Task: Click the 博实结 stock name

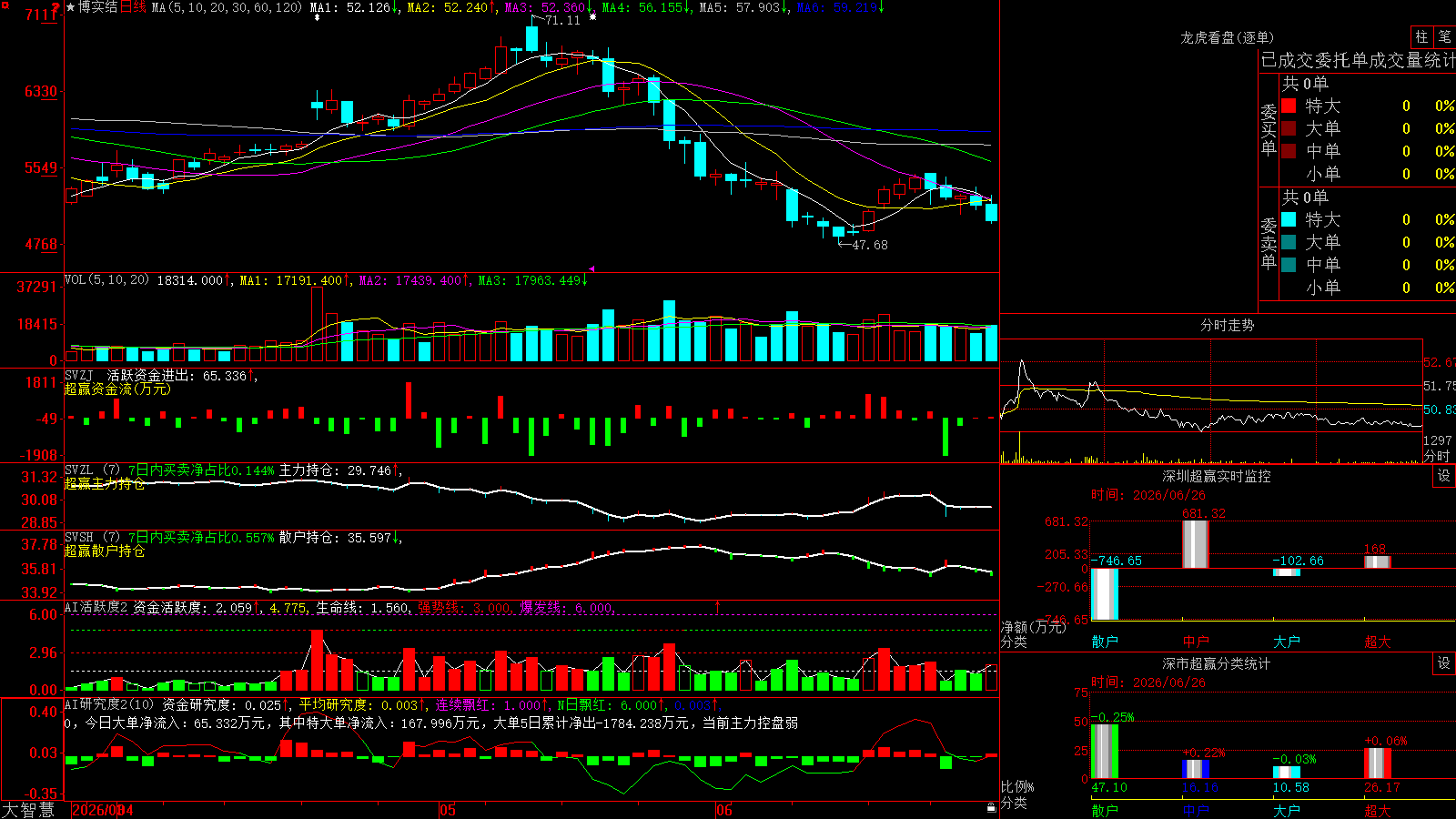Action: 98,7
